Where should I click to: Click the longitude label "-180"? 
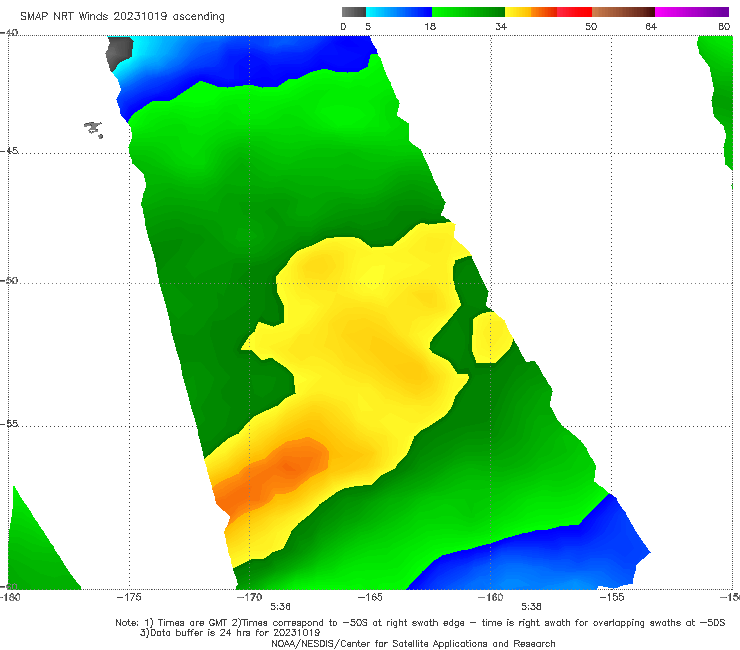tap(10, 597)
